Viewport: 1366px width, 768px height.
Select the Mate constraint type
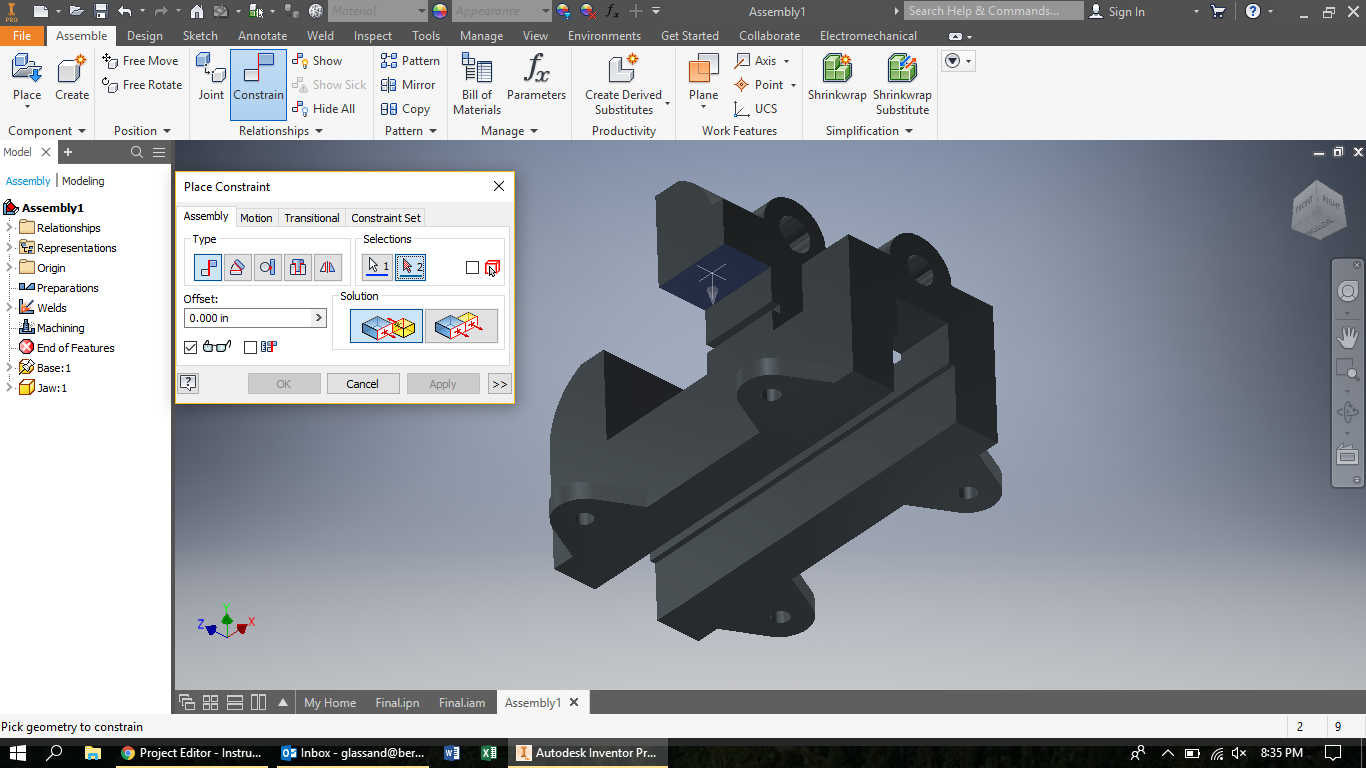(208, 267)
